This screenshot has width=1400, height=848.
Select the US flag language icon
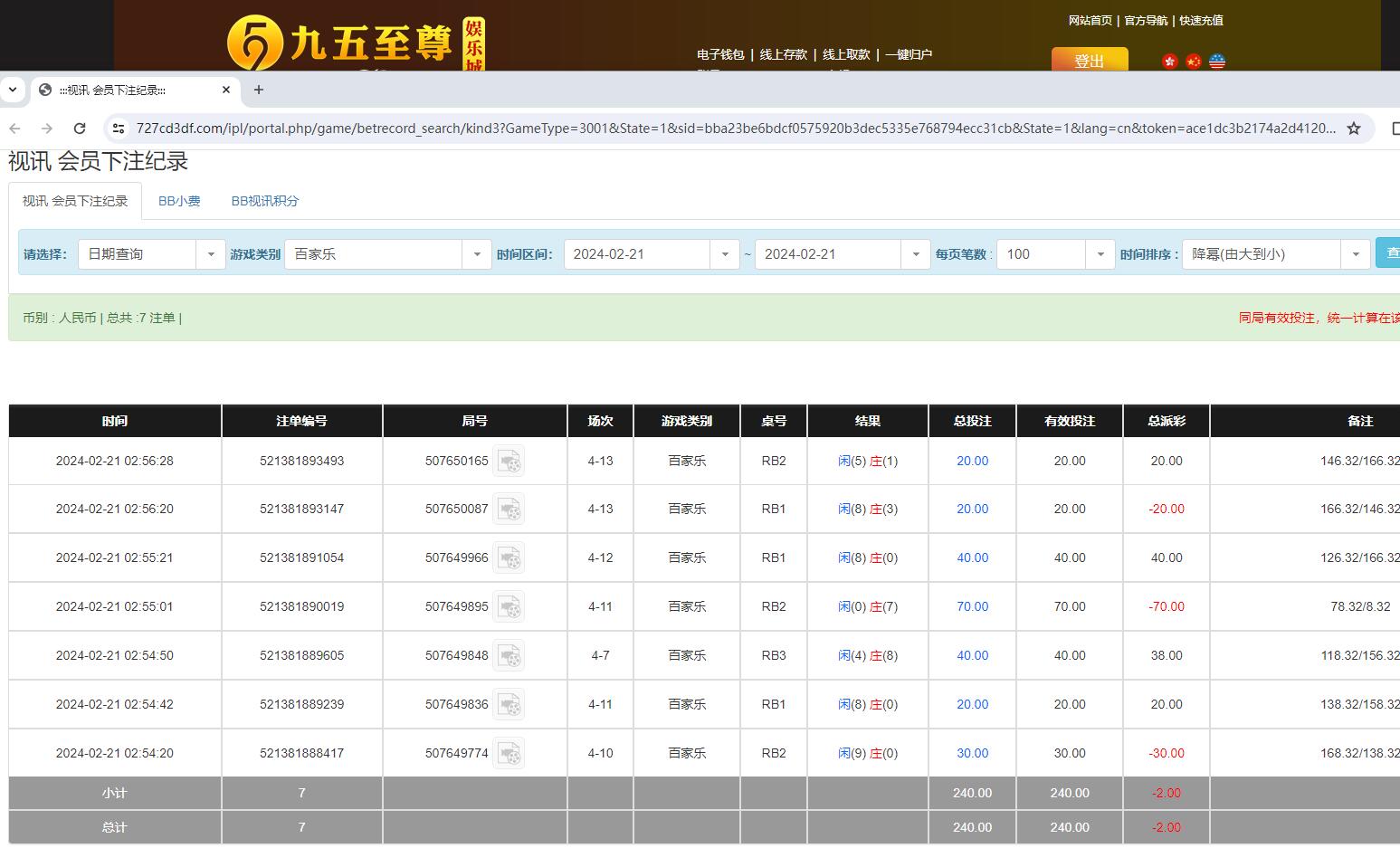(1217, 62)
